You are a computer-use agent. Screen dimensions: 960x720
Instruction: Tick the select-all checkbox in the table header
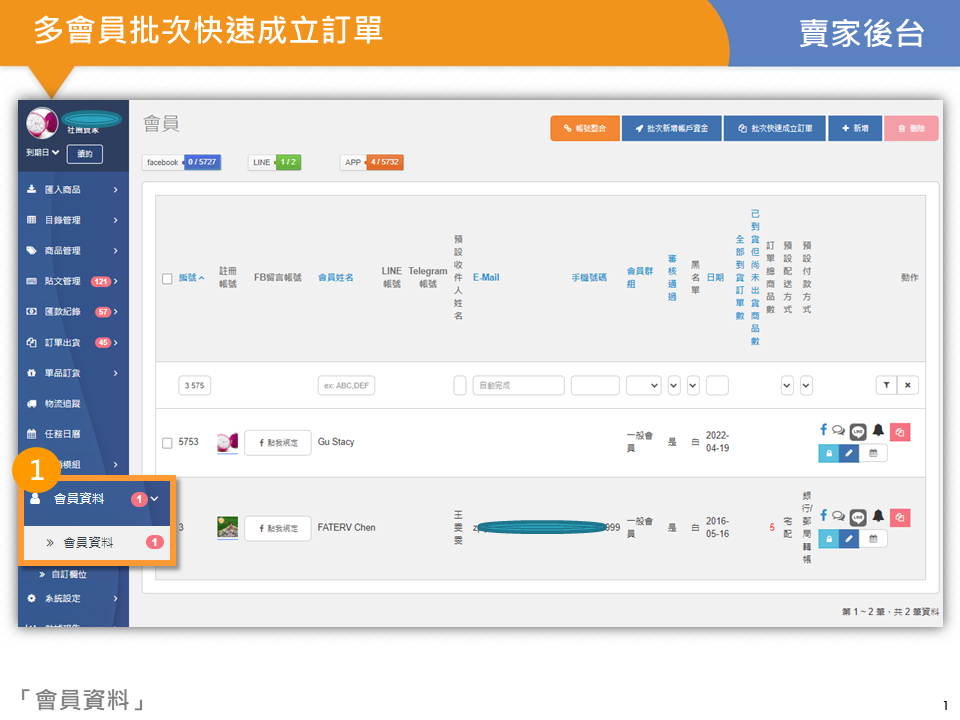pos(167,278)
